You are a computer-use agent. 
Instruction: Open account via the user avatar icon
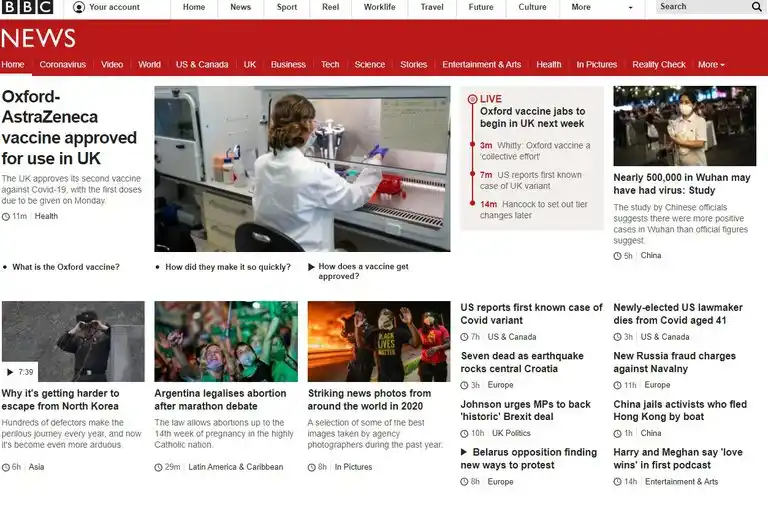[x=80, y=7]
